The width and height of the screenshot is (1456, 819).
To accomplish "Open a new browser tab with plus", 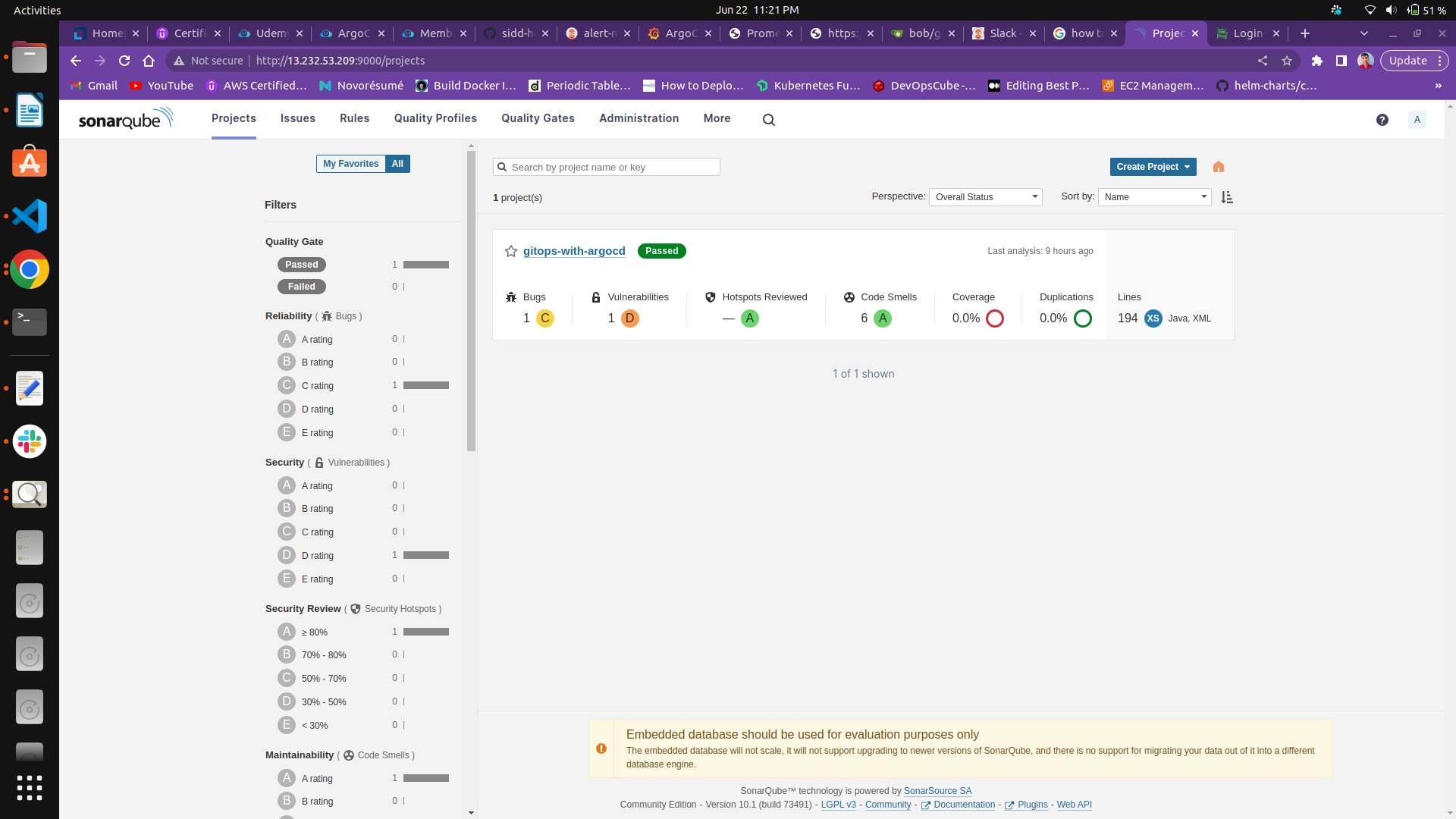I will [x=1305, y=33].
